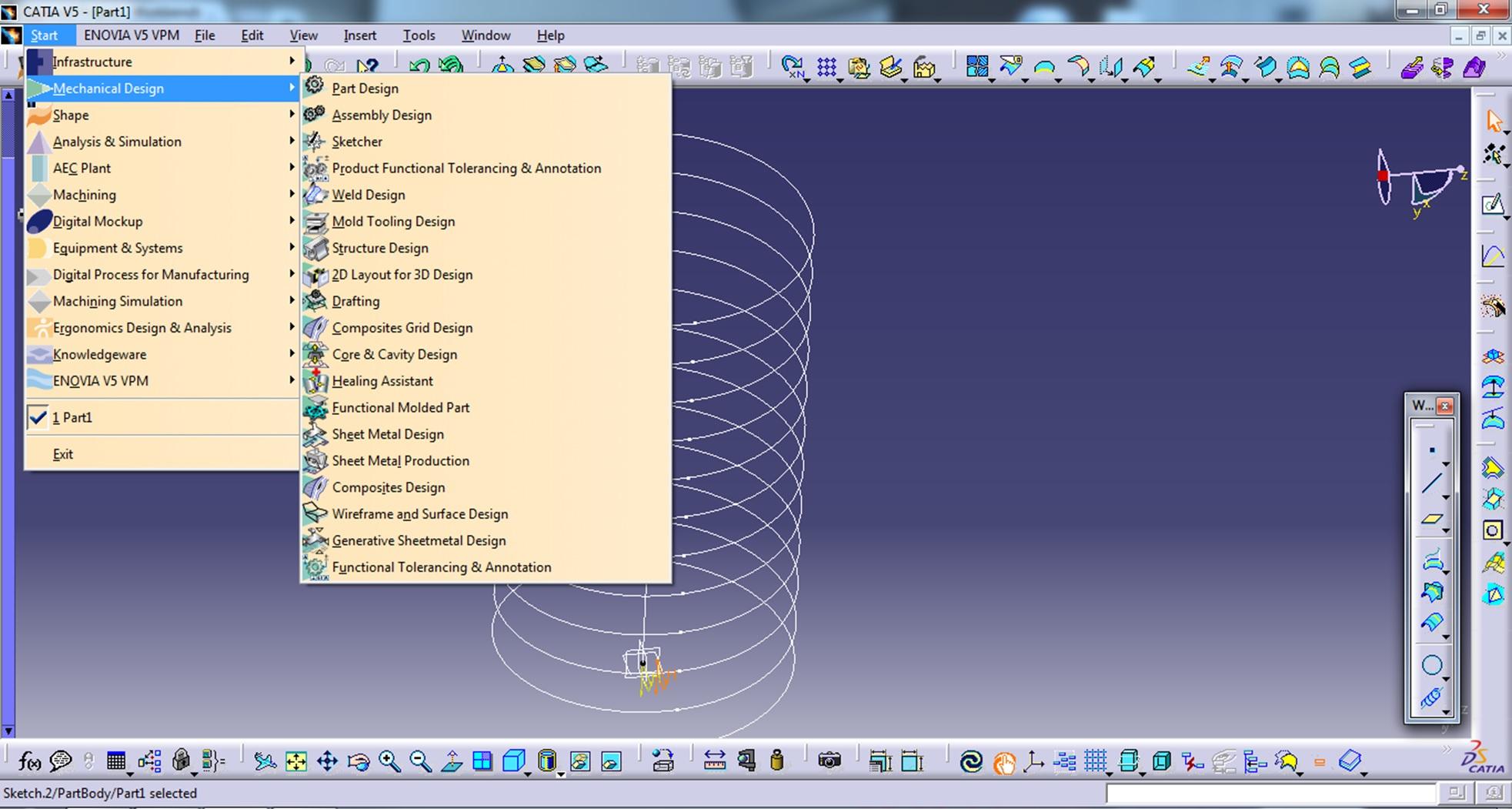The height and width of the screenshot is (809, 1512).
Task: Expand the Infrastructure submenu
Action: [x=162, y=62]
